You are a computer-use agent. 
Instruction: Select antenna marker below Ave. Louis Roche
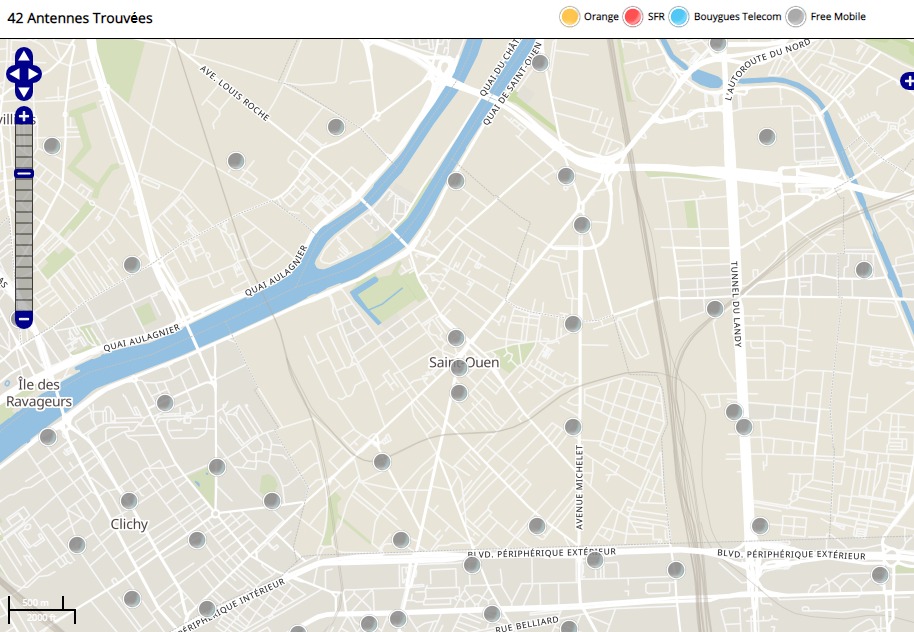point(236,161)
